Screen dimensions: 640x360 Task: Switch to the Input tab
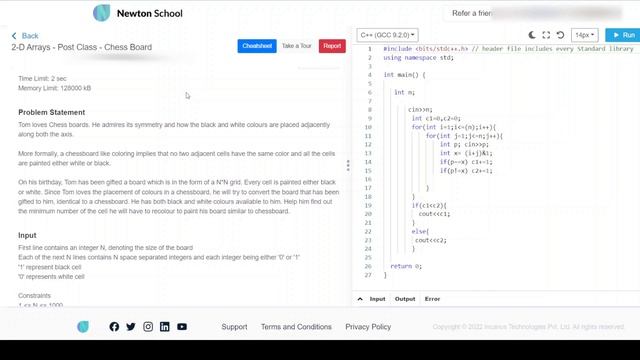pos(377,299)
